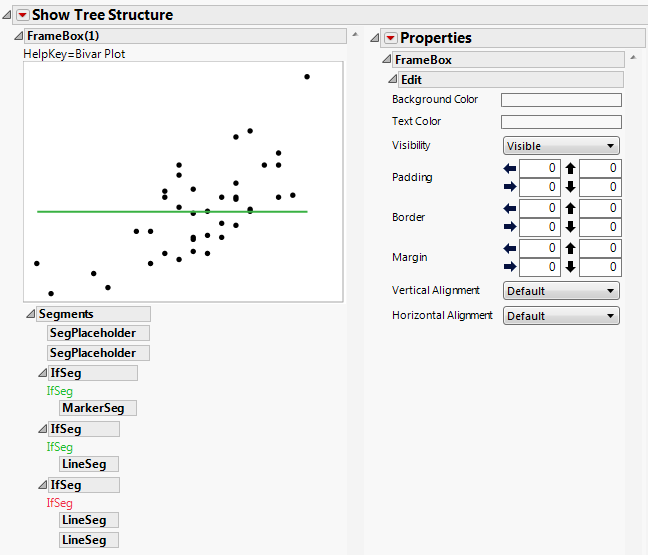Click the Padding left arrow icon

coord(510,168)
